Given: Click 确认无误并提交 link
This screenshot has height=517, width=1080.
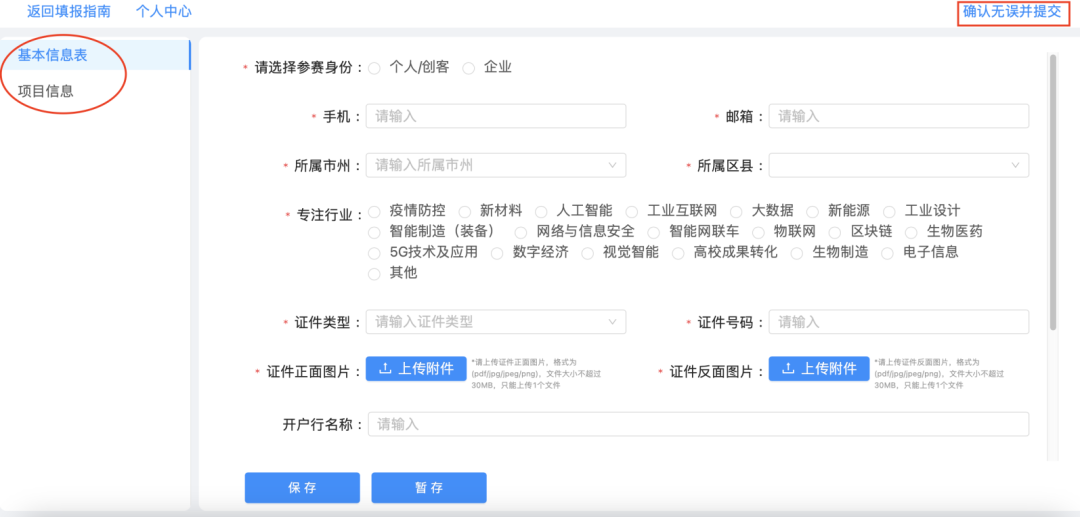Looking at the screenshot, I should (1012, 12).
